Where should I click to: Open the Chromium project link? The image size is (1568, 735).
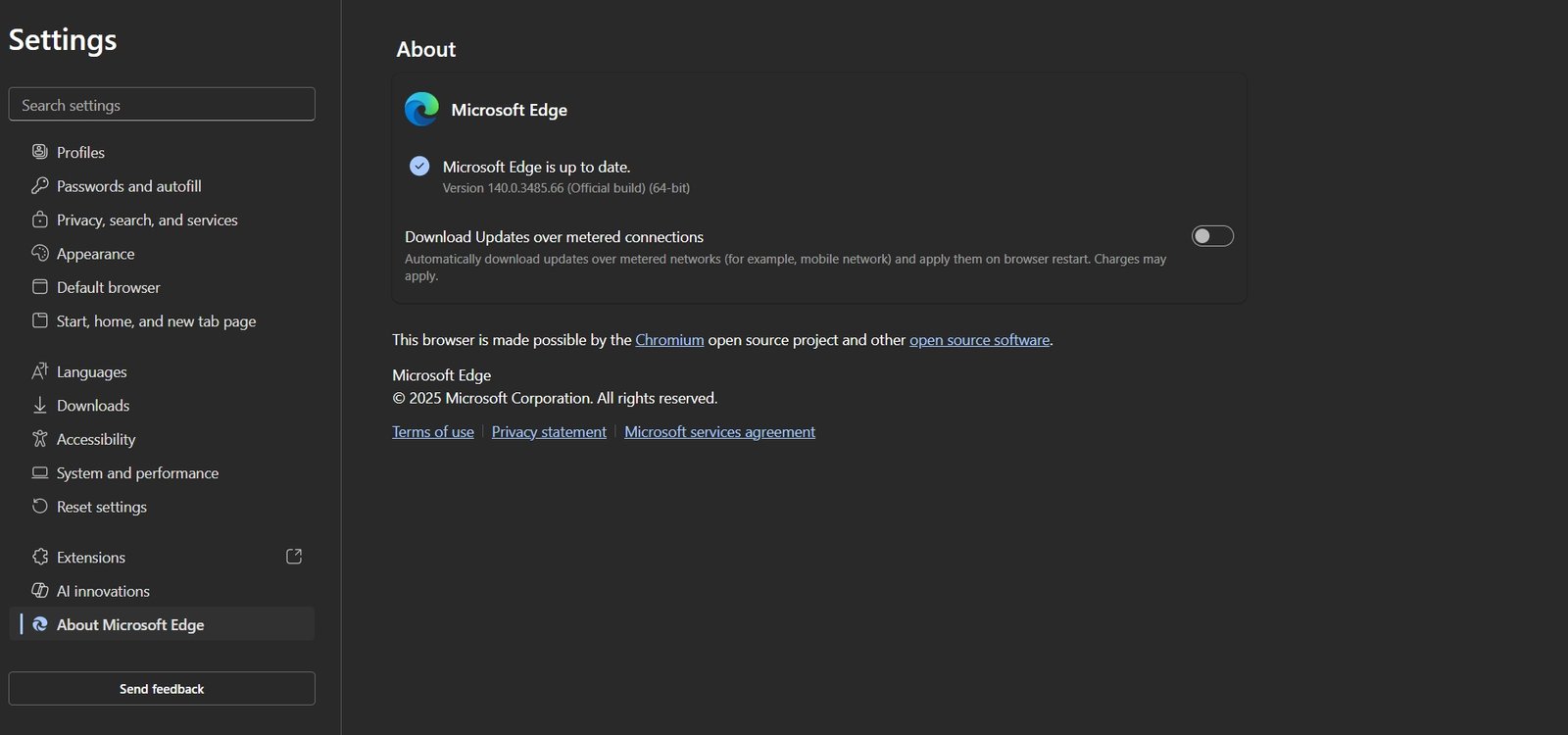(669, 340)
